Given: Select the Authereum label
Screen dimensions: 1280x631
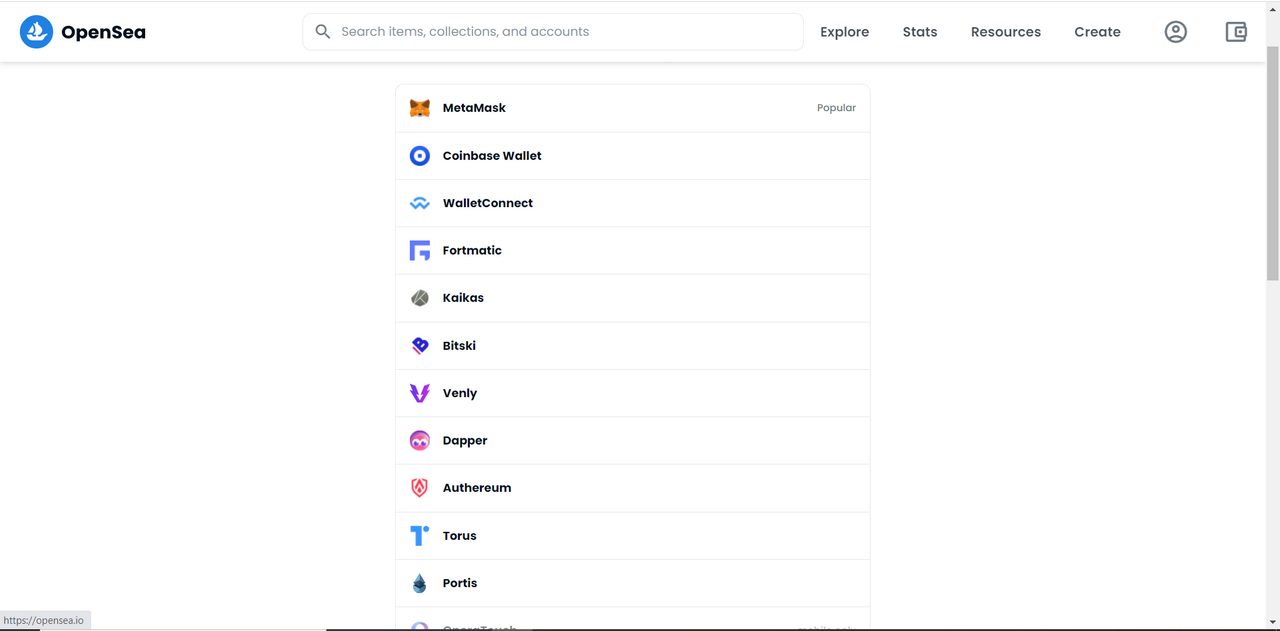Looking at the screenshot, I should coord(477,488).
